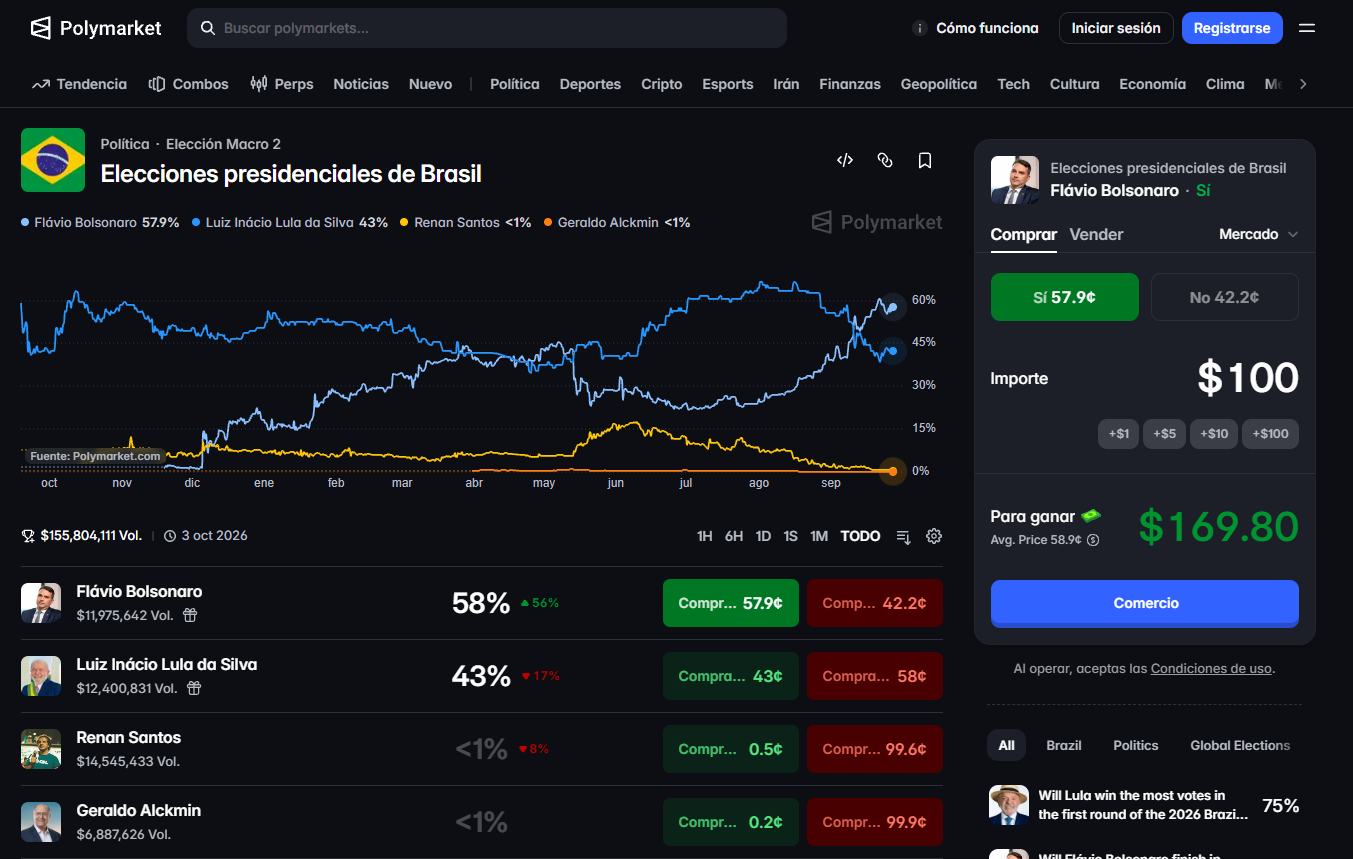Open the hamburger menu icon

click(1307, 28)
